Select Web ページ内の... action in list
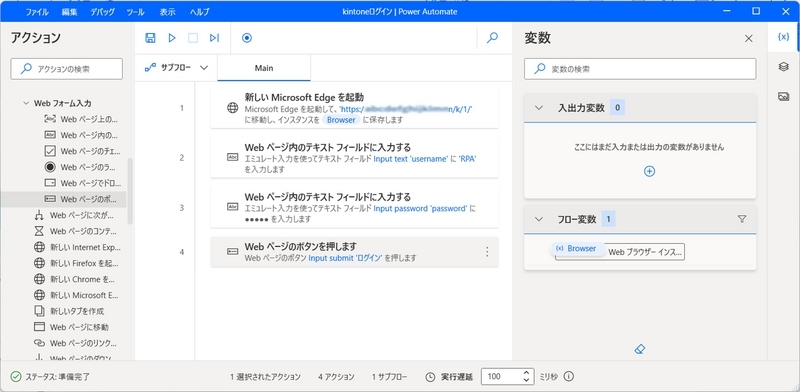Screen dimensions: 800x392 click(x=82, y=135)
